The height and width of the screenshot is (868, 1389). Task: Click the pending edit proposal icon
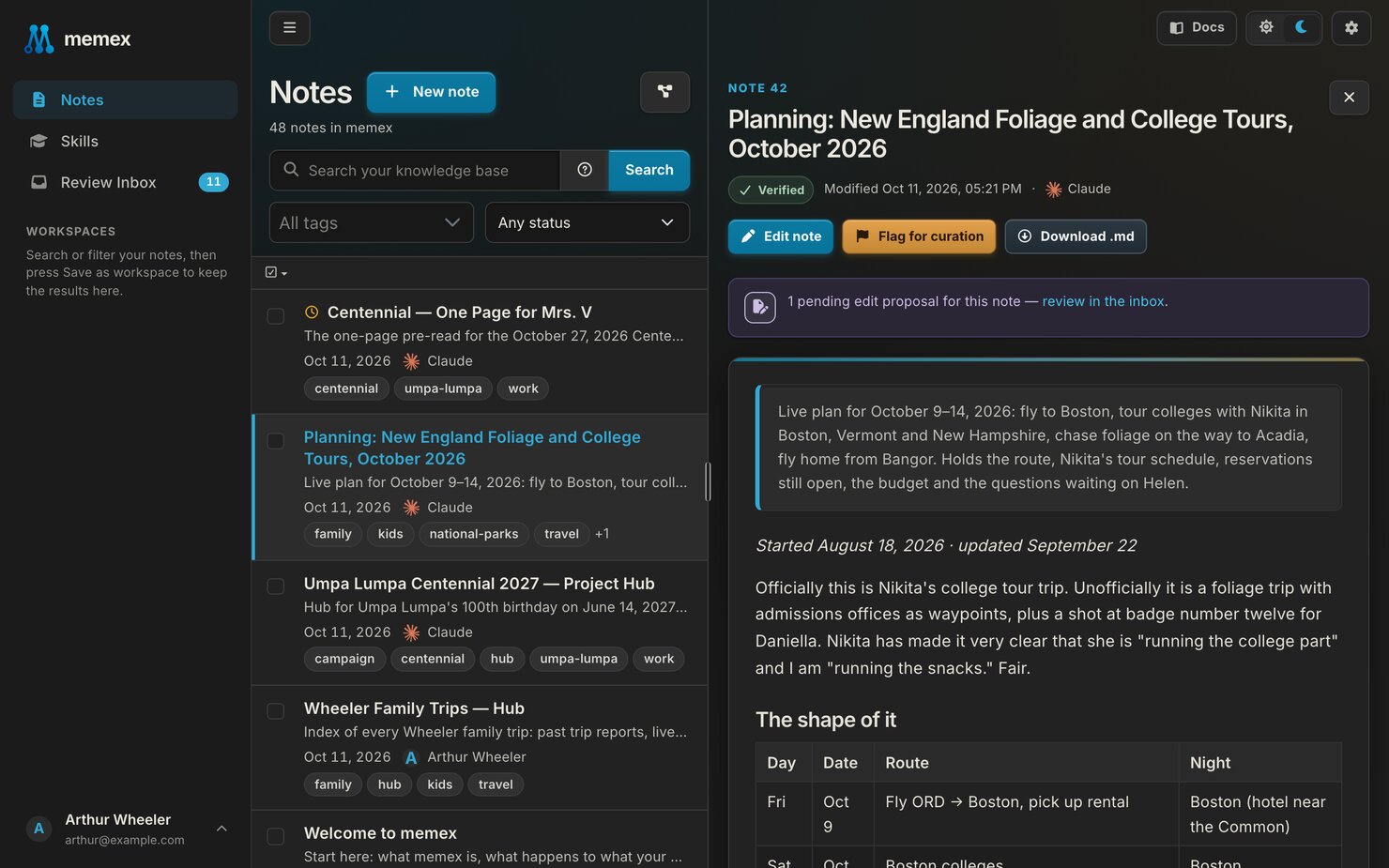click(x=760, y=307)
